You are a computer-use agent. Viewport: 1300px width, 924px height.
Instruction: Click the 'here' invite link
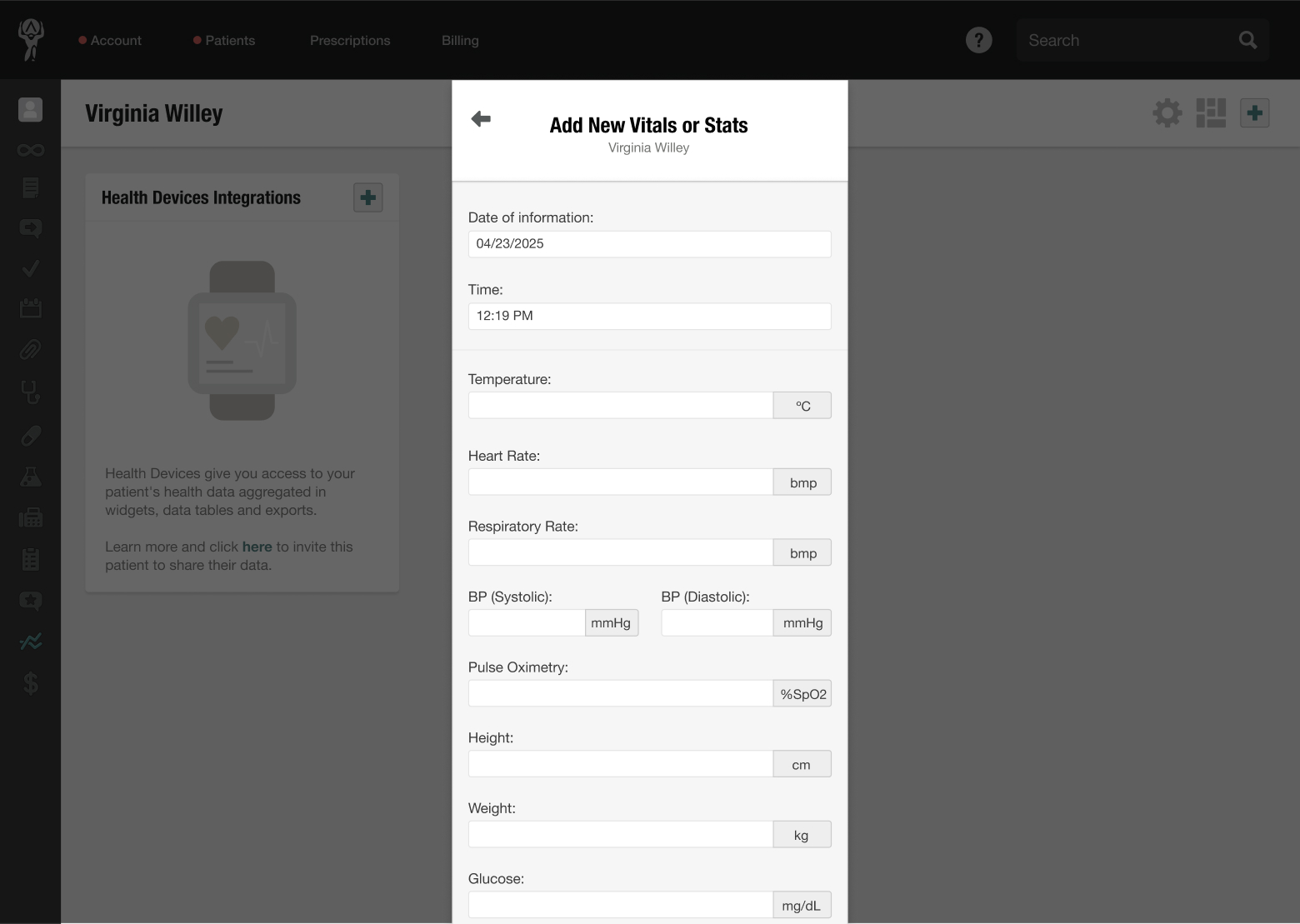click(257, 547)
